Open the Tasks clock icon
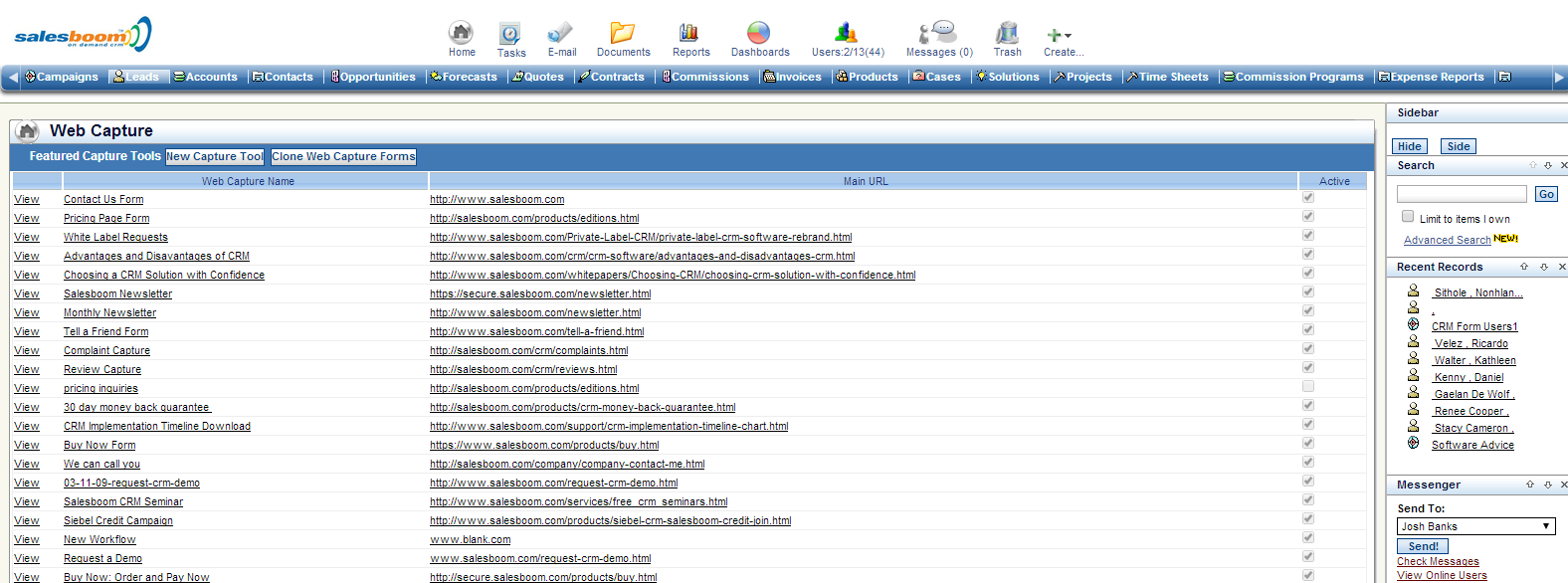This screenshot has height=583, width=1568. (x=510, y=33)
